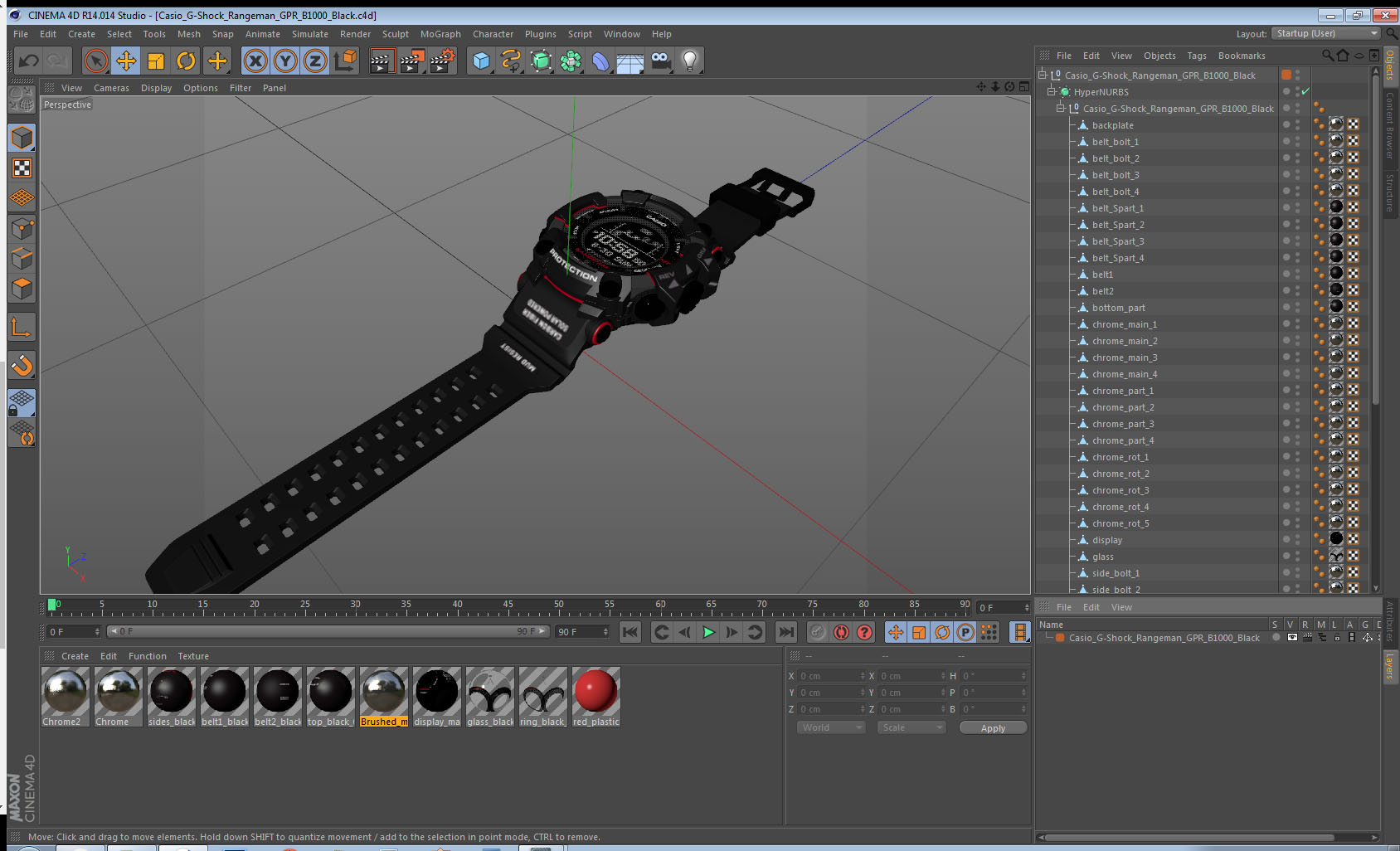Add a floor environment object
Screen dimensions: 1400x851
click(630, 61)
